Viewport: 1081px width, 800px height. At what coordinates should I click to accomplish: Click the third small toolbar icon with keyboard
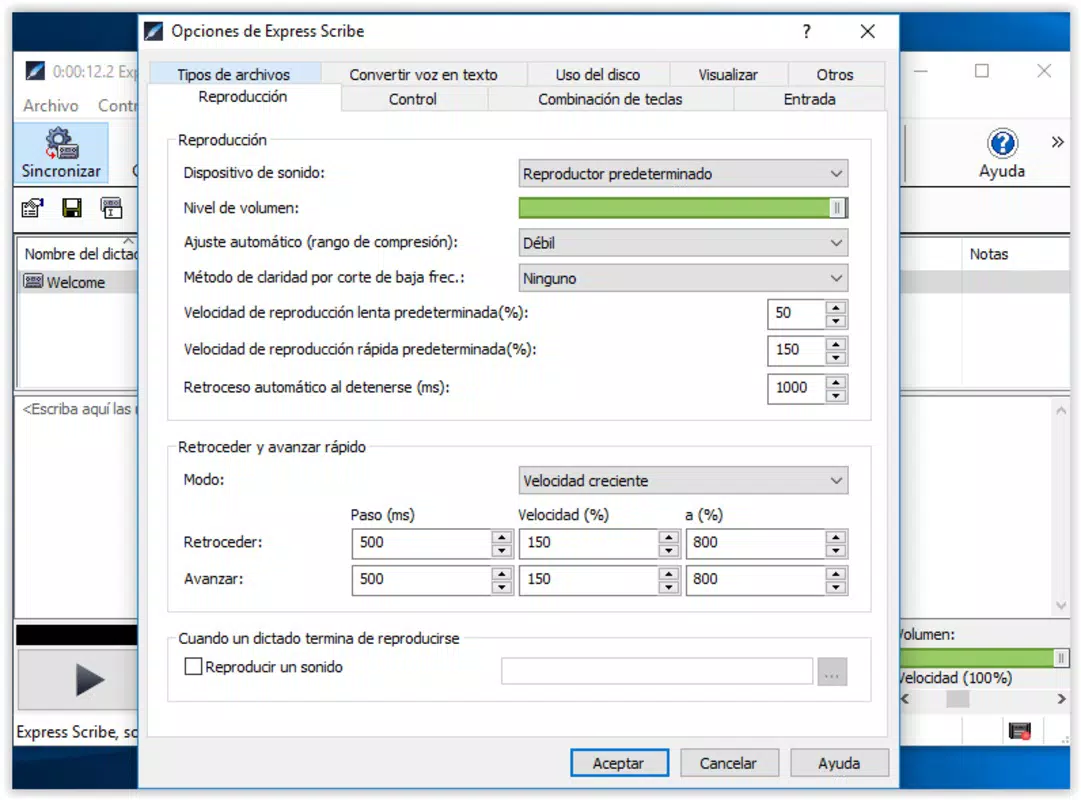111,208
